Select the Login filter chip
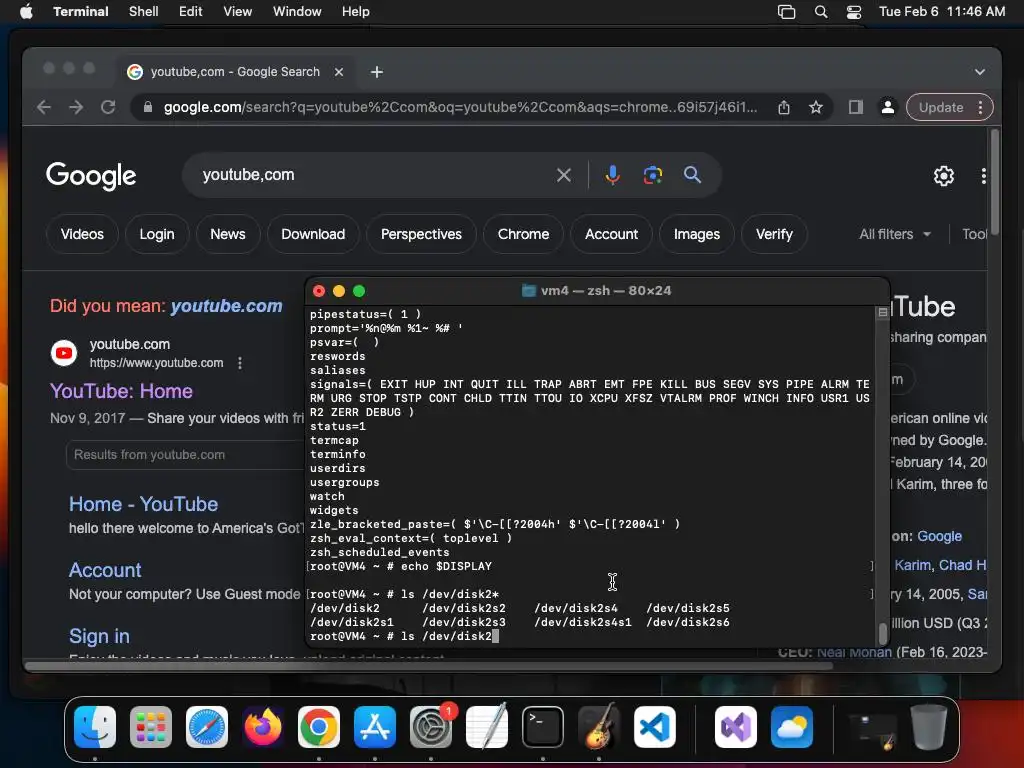The width and height of the screenshot is (1024, 768). pos(157,234)
